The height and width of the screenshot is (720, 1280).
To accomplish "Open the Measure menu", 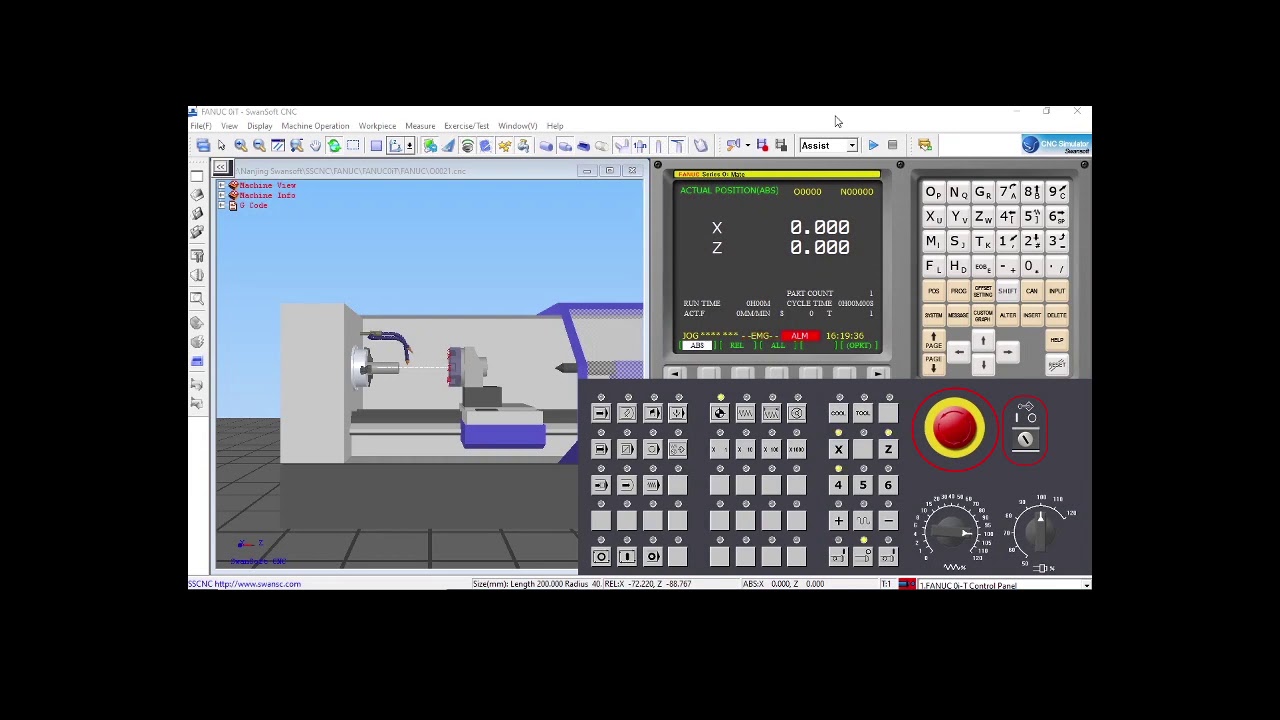I will tap(420, 126).
